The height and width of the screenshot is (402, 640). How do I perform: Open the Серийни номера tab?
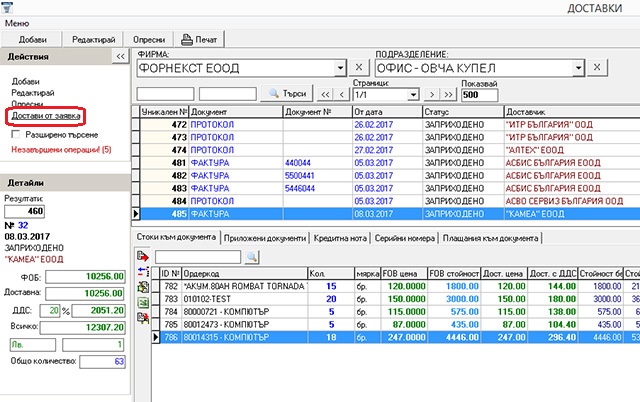coord(404,238)
